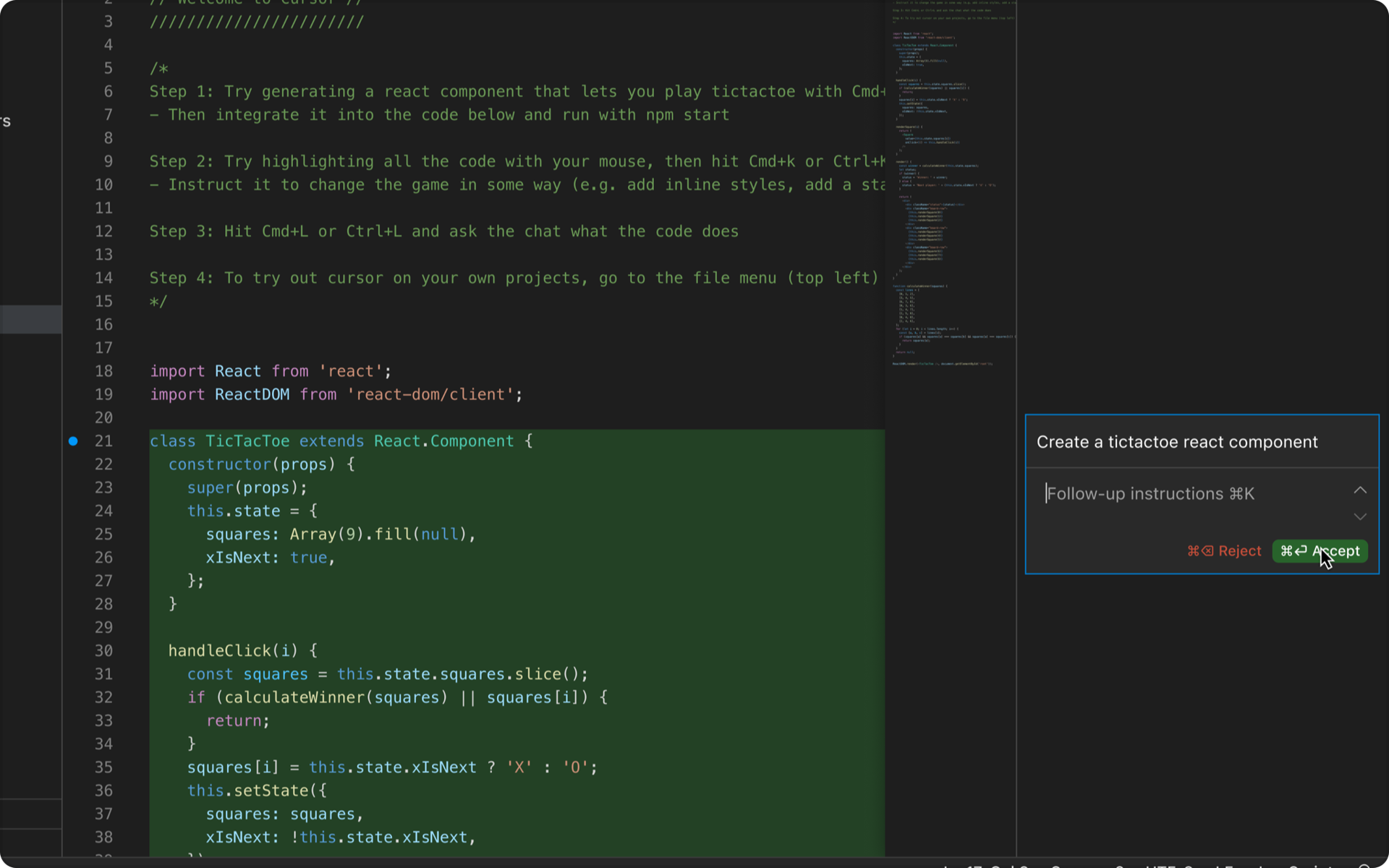Click 'const squares = this.state.squares.slice();' line
The width and height of the screenshot is (1389, 868).
(x=388, y=674)
